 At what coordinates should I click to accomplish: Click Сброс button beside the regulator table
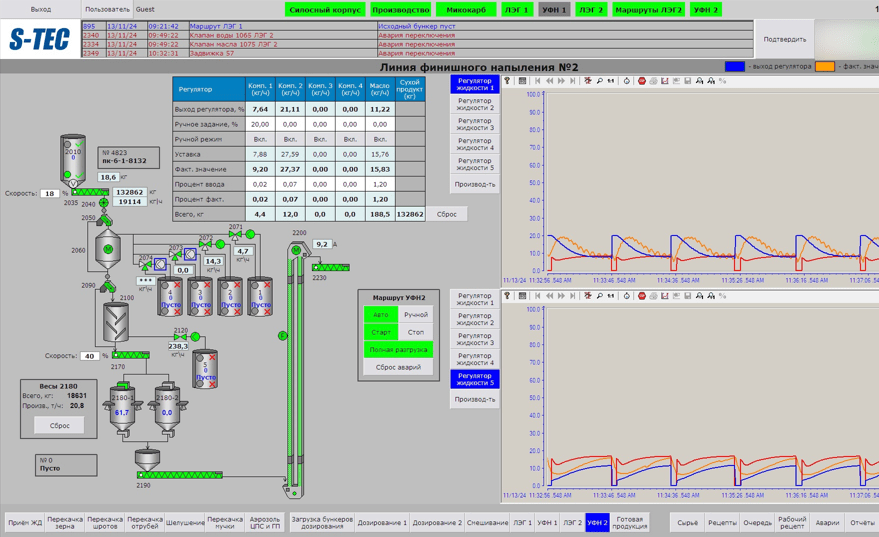[x=447, y=214]
